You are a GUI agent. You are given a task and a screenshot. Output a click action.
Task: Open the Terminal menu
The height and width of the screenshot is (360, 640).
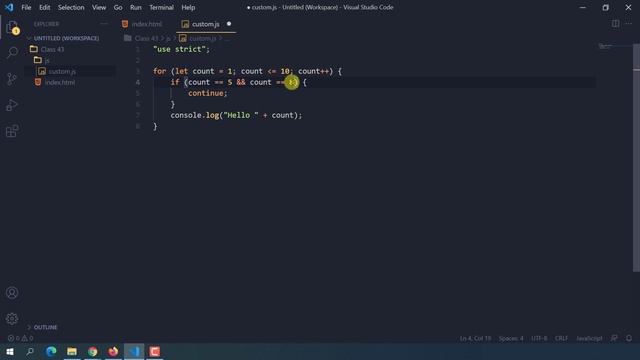(161, 7)
